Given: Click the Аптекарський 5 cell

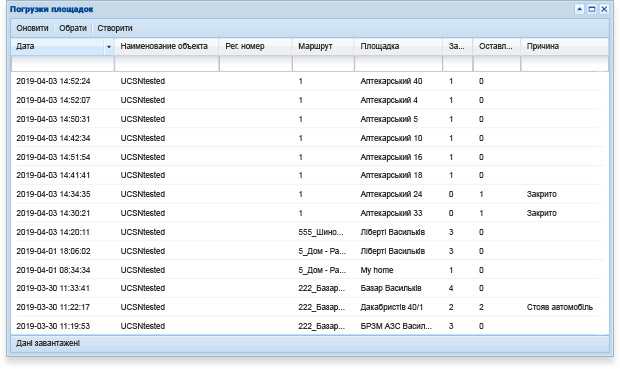Looking at the screenshot, I should [389, 119].
